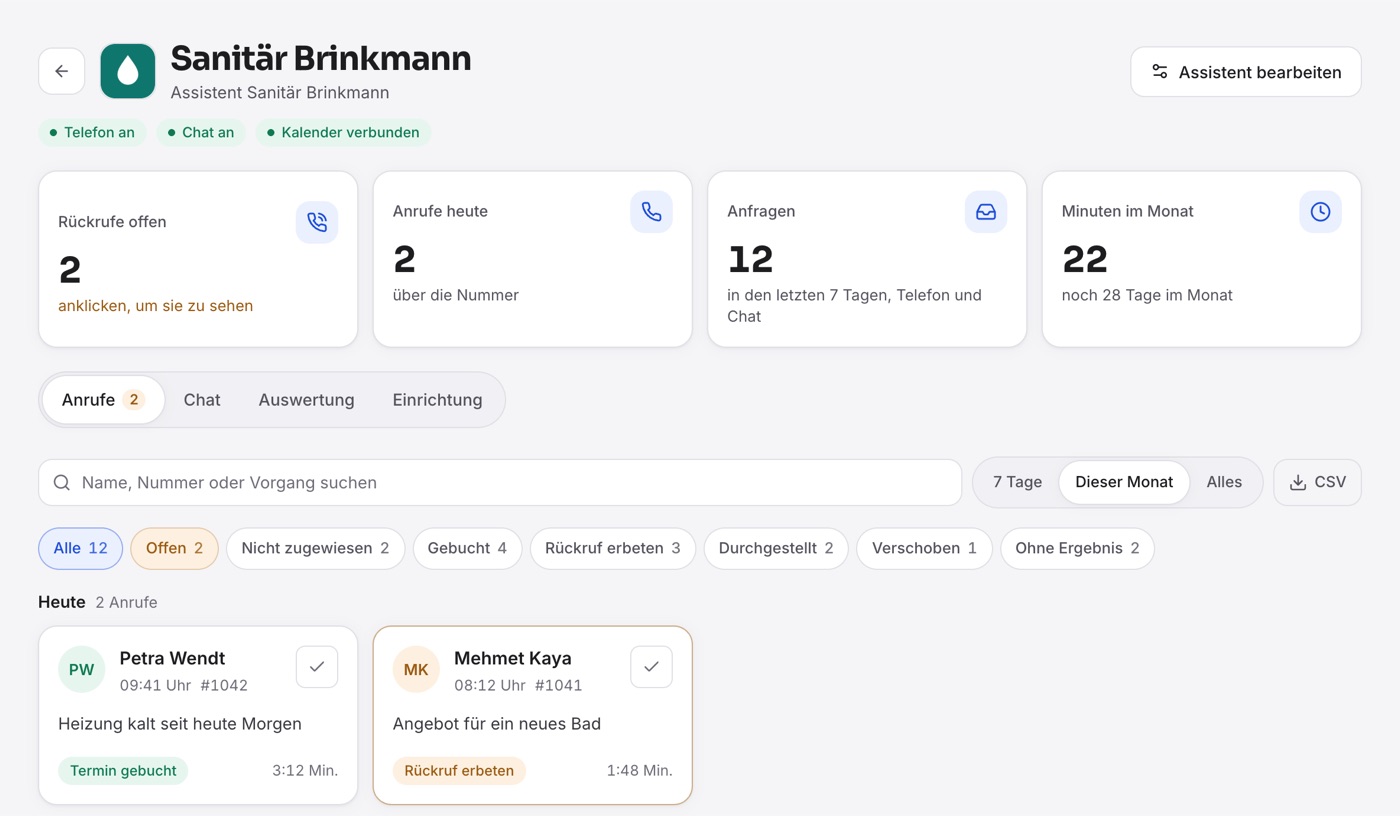Click the Rückruf erbeten tag on Mehmet Kaya

pos(459,771)
